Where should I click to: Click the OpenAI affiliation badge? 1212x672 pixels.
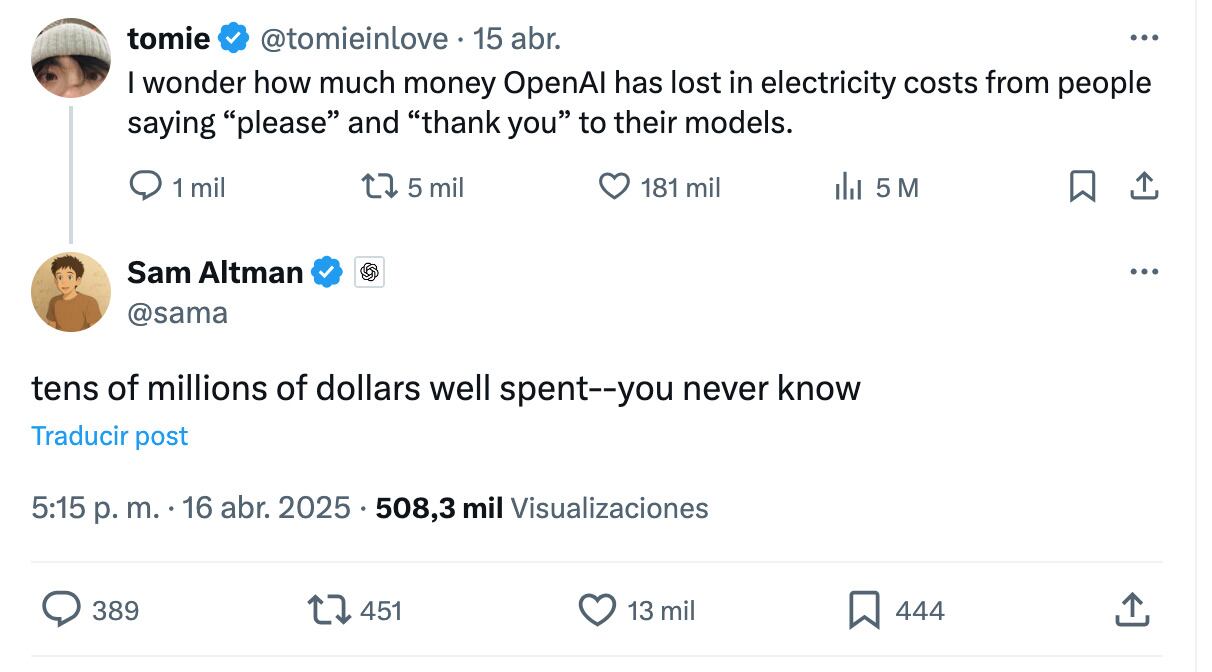tap(369, 272)
